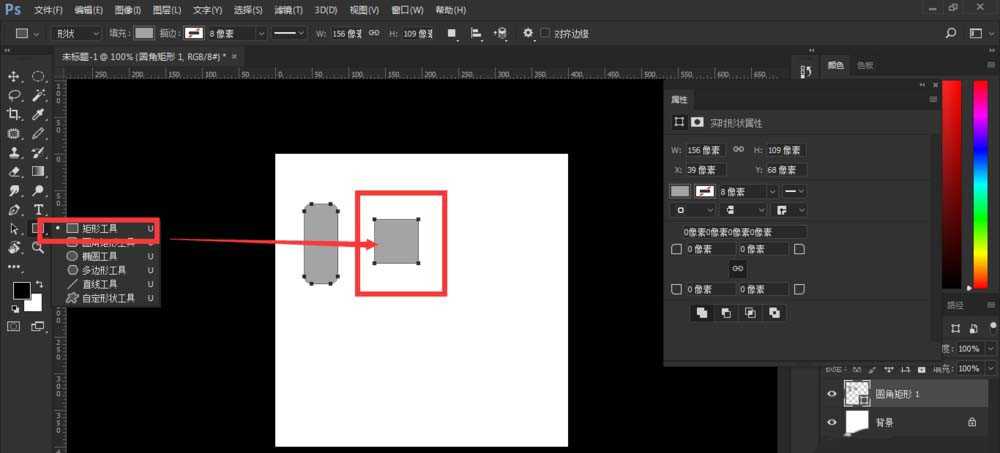Select the Zoom magnifier tool
The height and width of the screenshot is (453, 1000).
coord(38,247)
